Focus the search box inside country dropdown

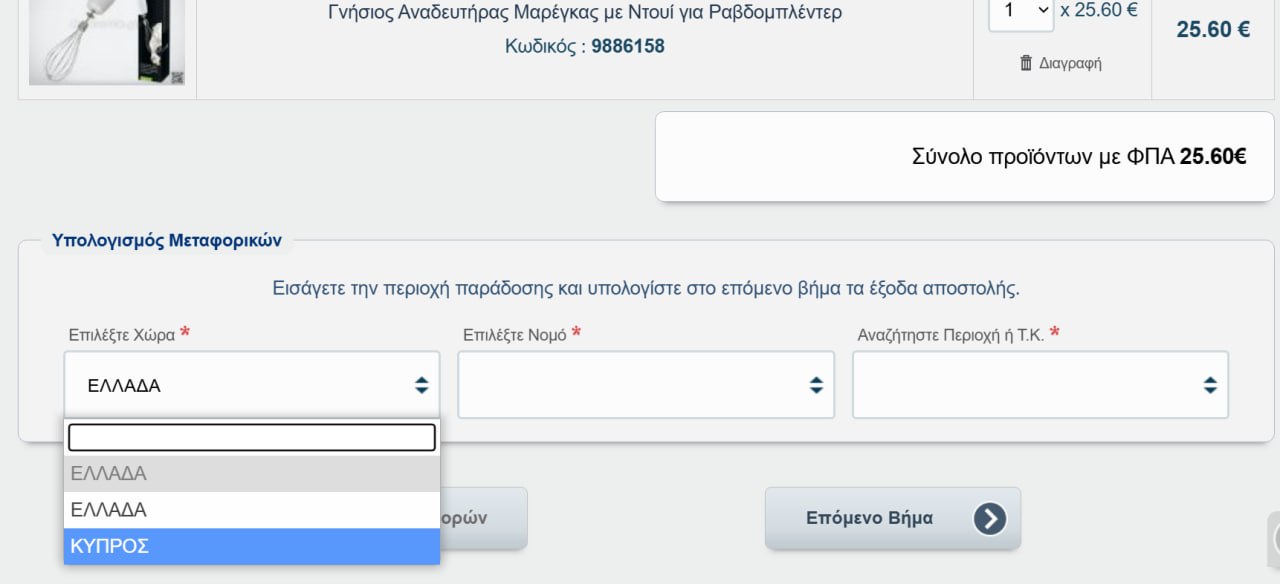(x=252, y=437)
